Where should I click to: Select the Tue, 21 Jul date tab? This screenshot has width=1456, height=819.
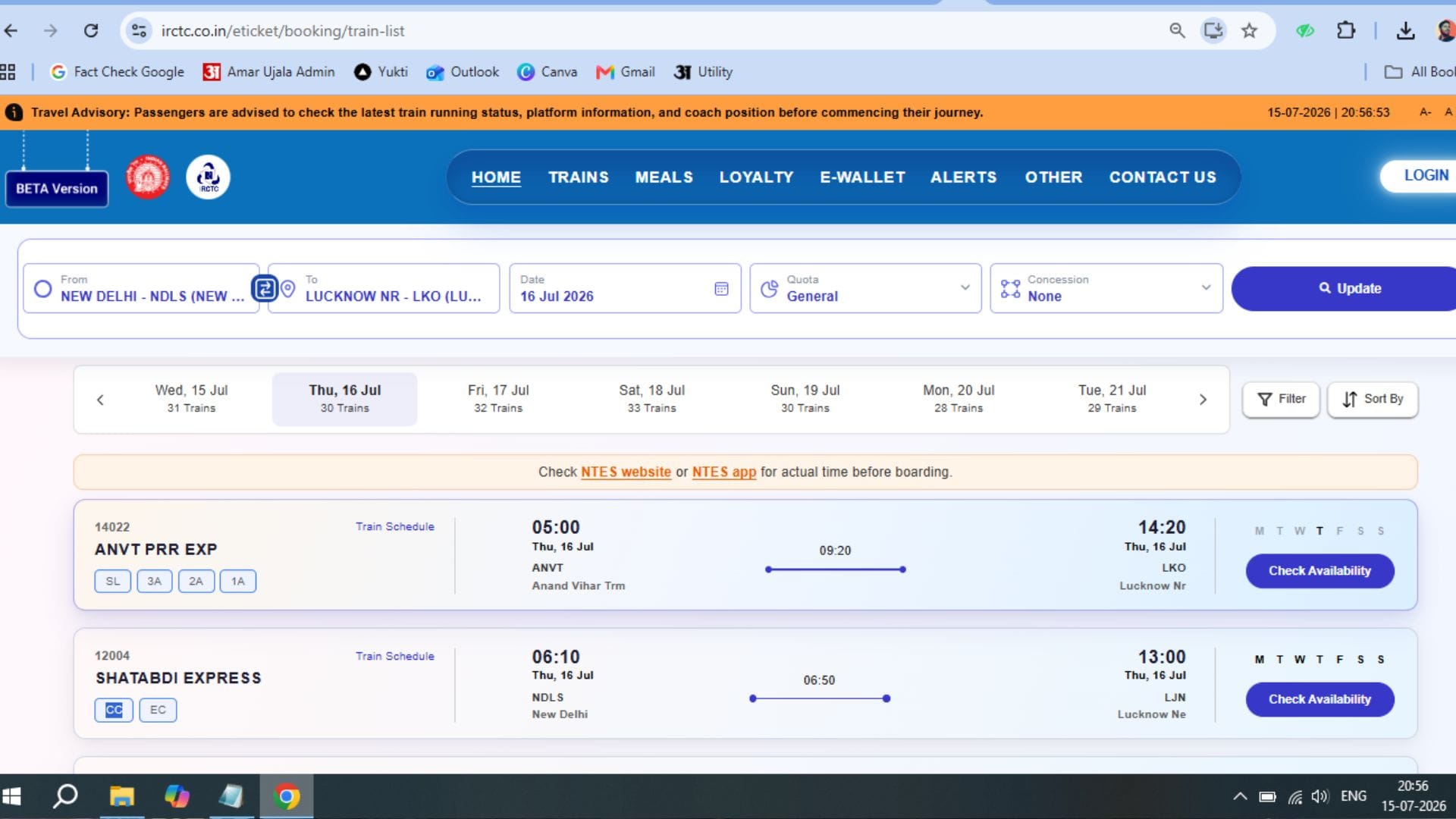pyautogui.click(x=1112, y=399)
